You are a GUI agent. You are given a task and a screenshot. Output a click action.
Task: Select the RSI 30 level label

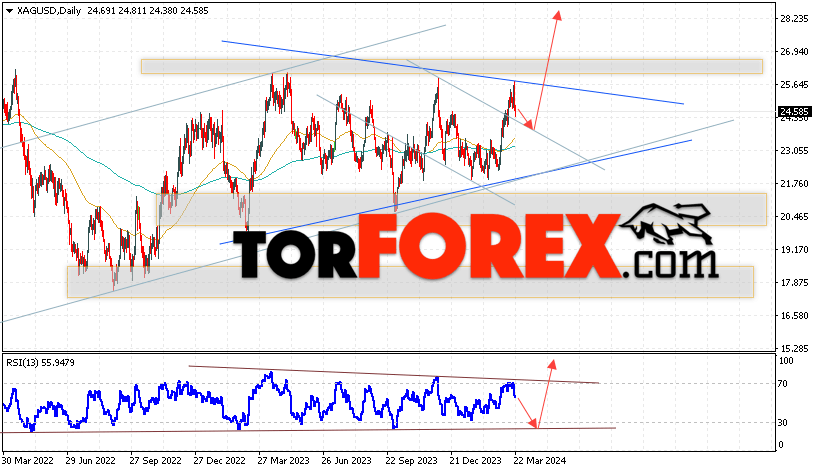tap(783, 423)
